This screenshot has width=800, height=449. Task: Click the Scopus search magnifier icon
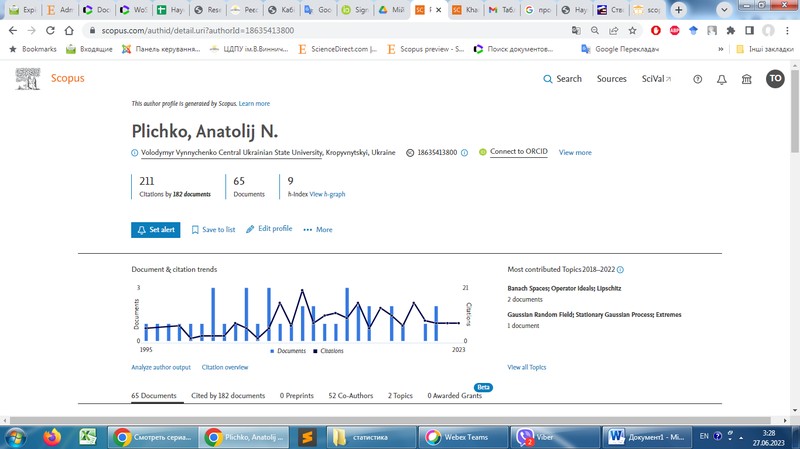[547, 79]
